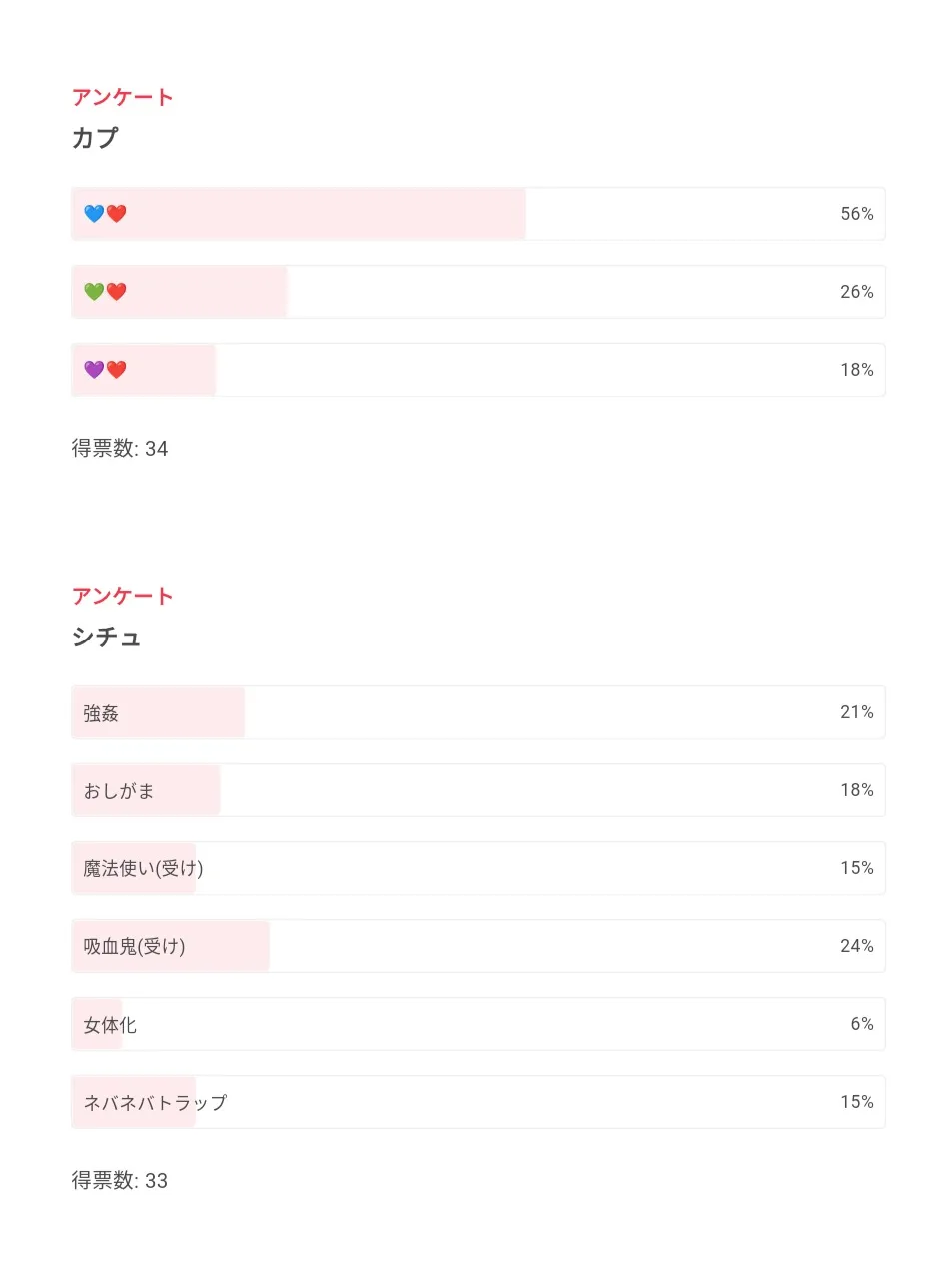Click アンケート heading above カプ
The width and height of the screenshot is (952, 1281).
point(122,97)
